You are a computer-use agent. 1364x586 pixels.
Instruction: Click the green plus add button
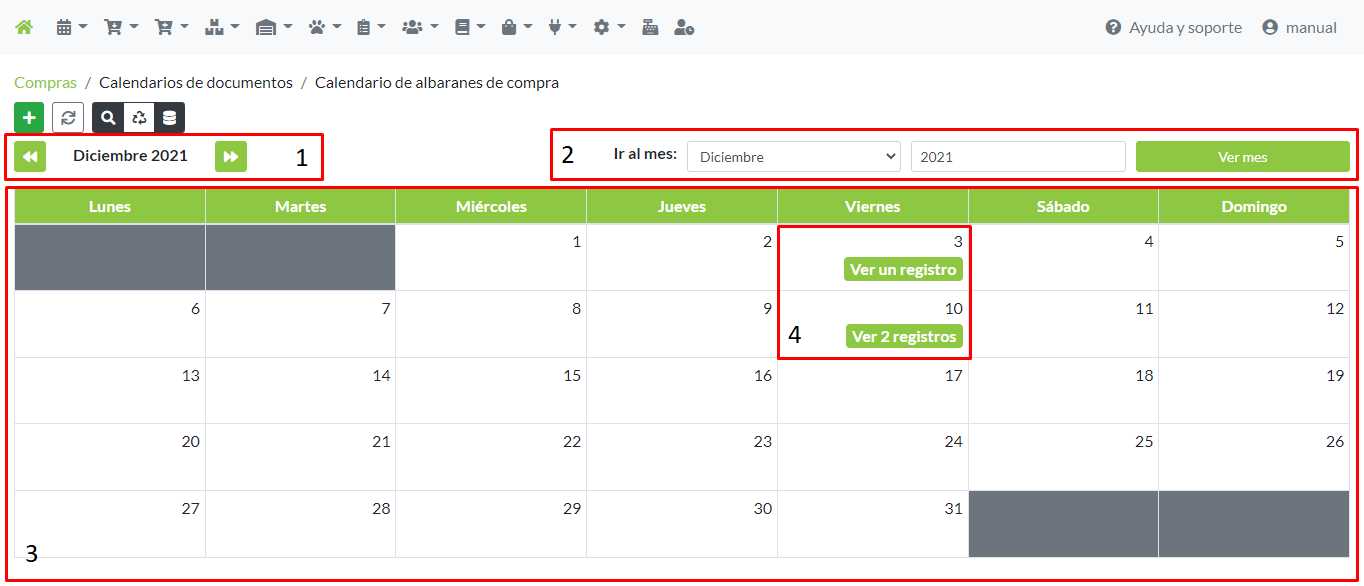(29, 118)
